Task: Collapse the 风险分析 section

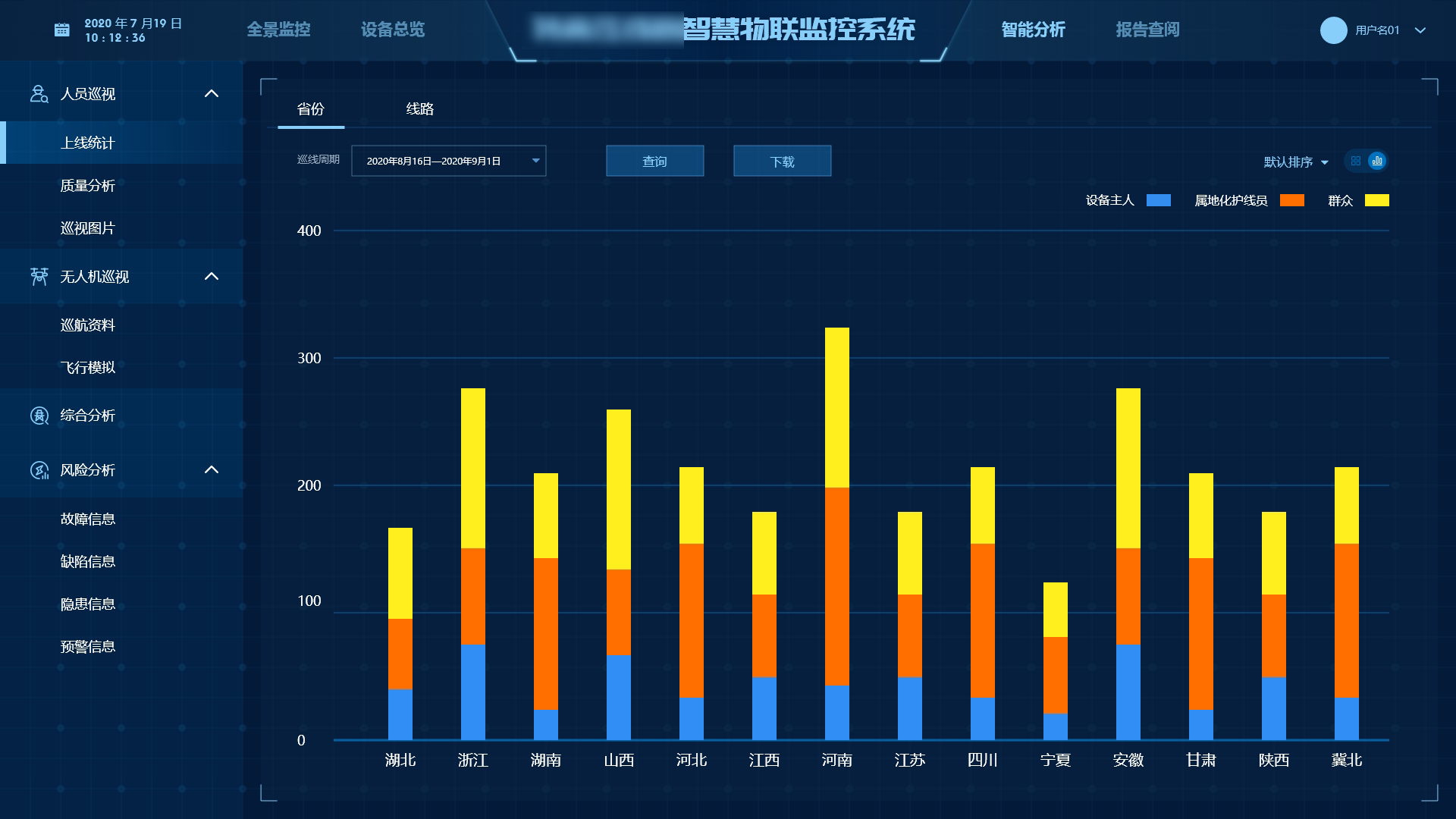Action: (x=212, y=470)
